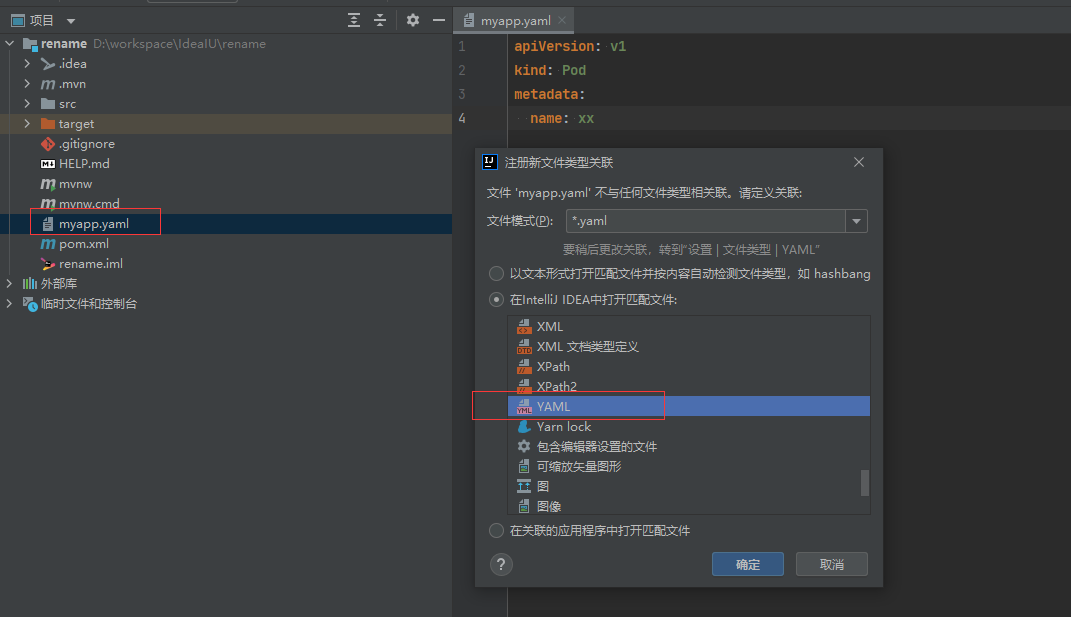Viewport: 1071px width, 617px height.
Task: Choose 包含编辑器设置的文件 in the list
Action: [688, 447]
